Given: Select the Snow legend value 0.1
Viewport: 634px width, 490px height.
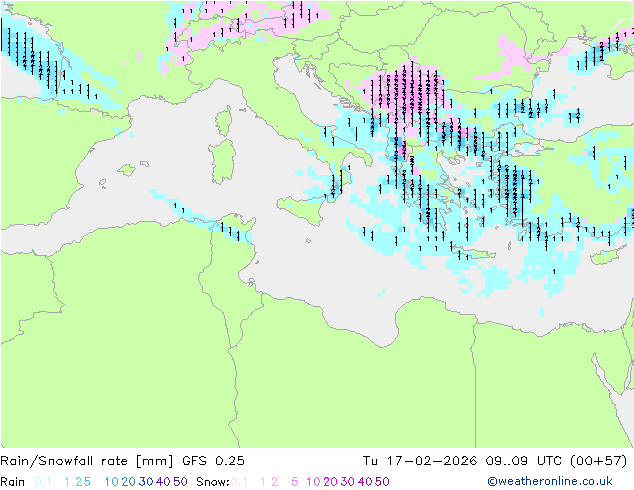Looking at the screenshot, I should click(239, 482).
